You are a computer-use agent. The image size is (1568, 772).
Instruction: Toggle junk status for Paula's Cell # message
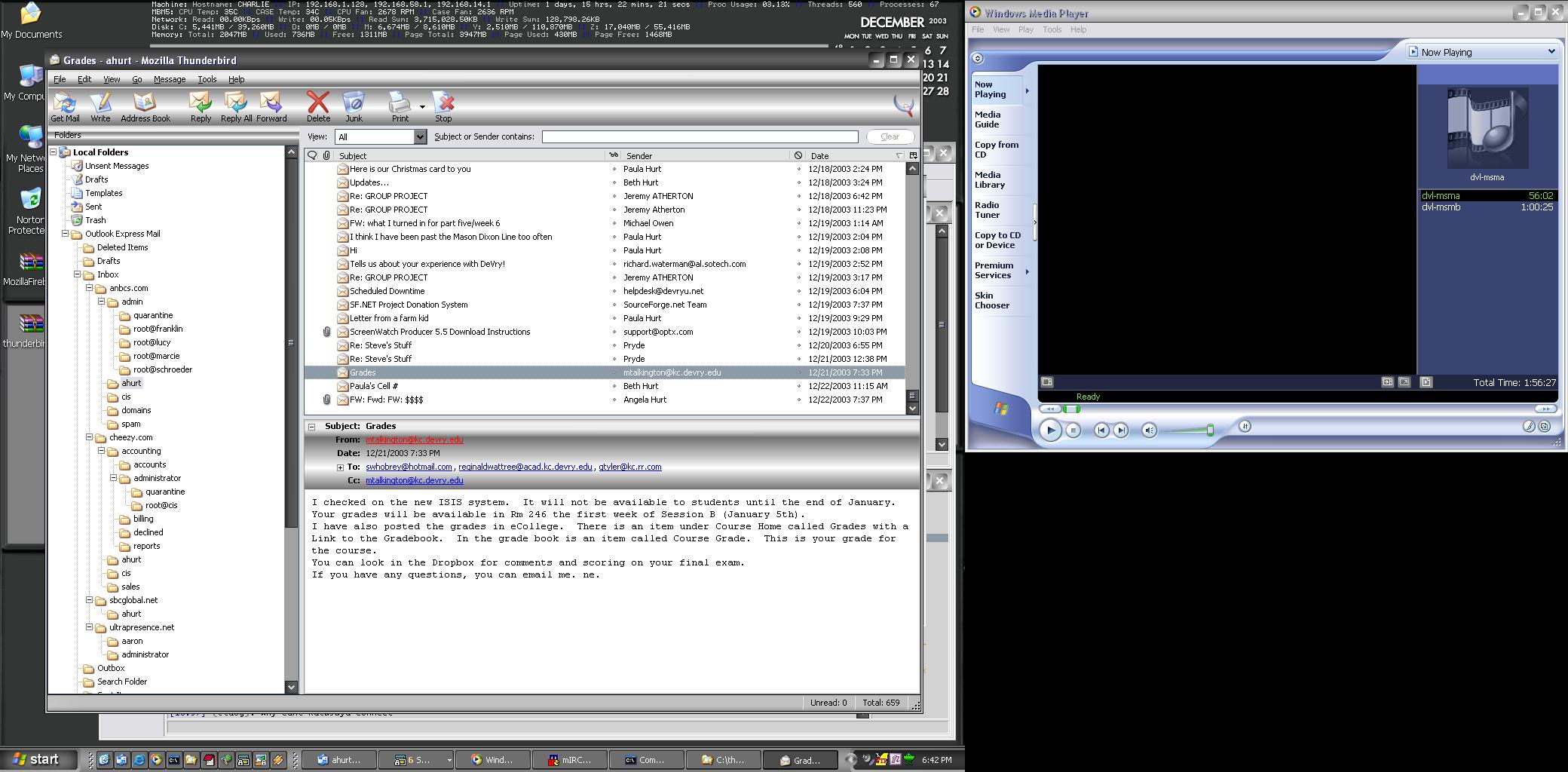798,386
